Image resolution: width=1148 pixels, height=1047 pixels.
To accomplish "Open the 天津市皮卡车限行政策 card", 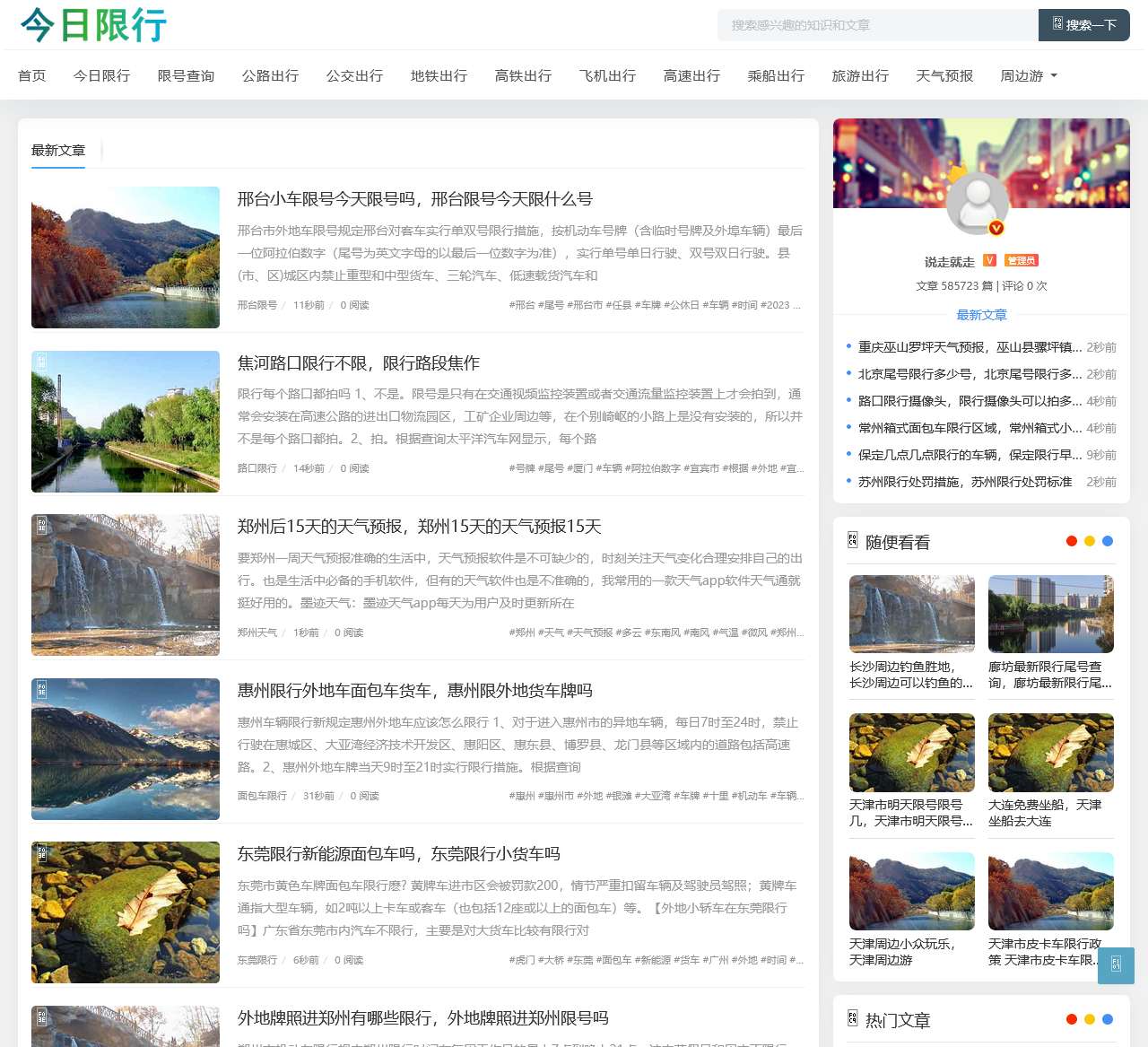I will coord(1050,911).
